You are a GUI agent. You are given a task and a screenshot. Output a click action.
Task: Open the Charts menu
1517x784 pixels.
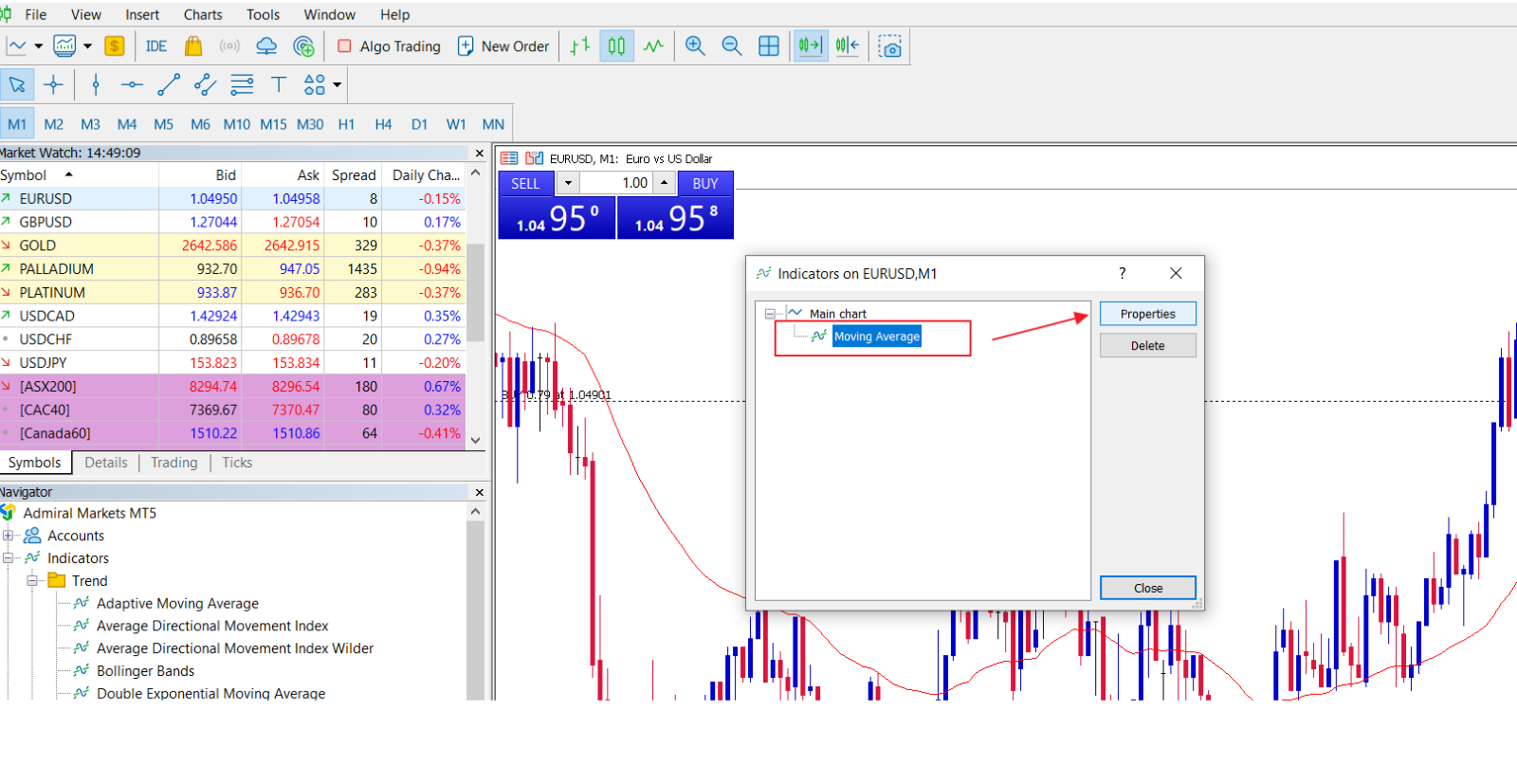point(203,15)
